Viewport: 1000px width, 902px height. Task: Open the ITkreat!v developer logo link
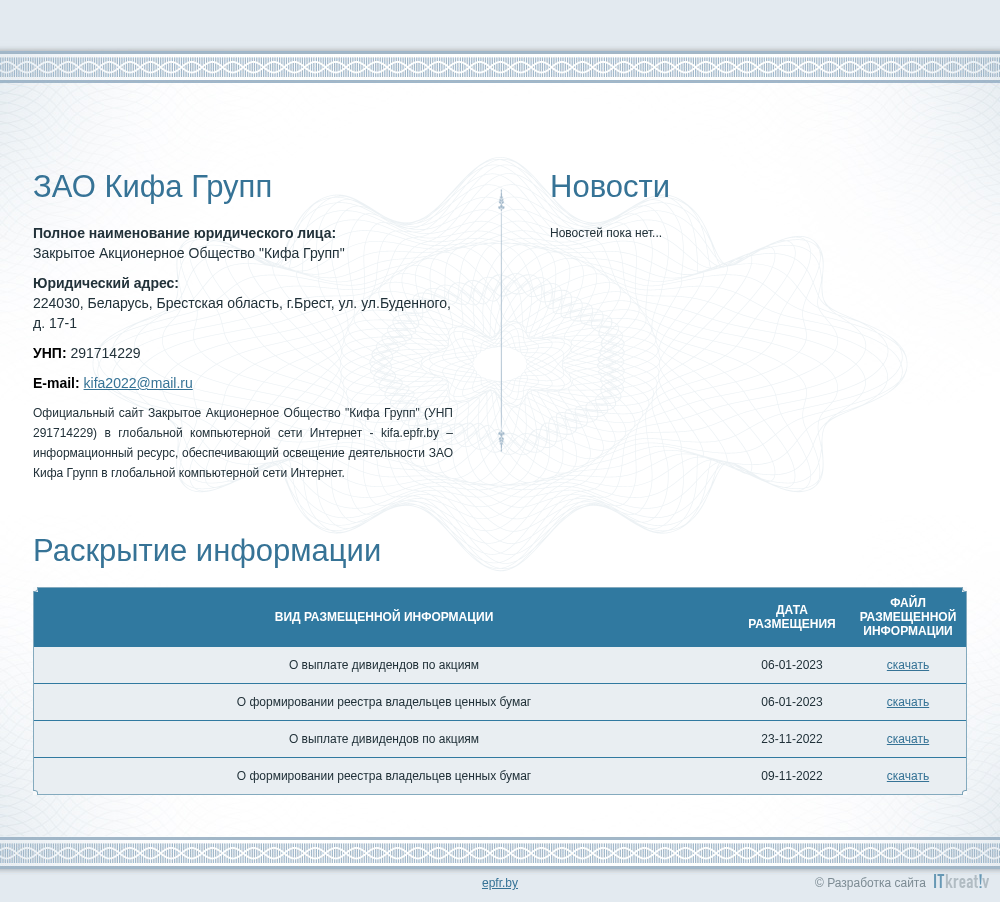961,882
